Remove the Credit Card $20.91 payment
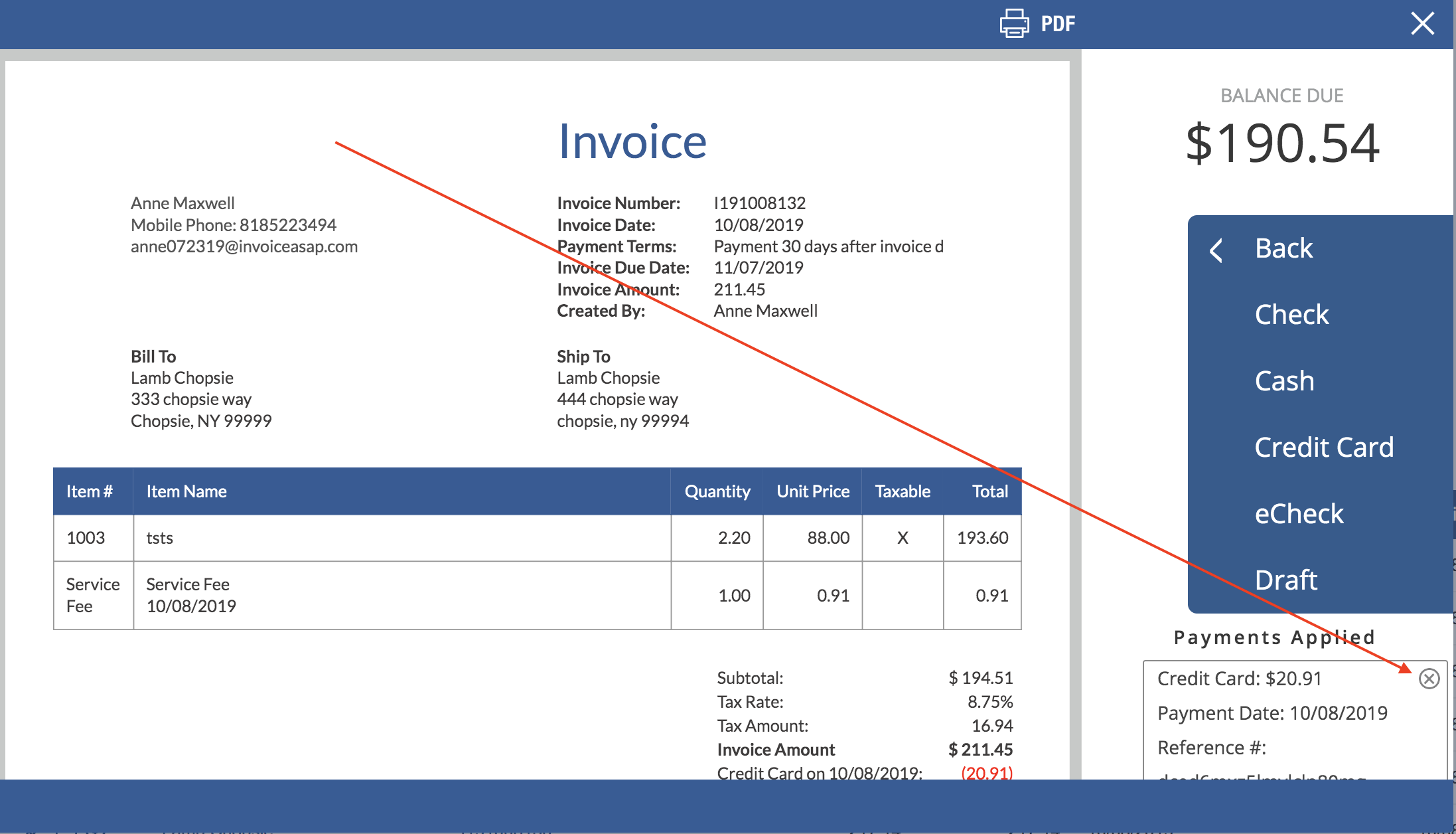1456x834 pixels. pos(1429,679)
